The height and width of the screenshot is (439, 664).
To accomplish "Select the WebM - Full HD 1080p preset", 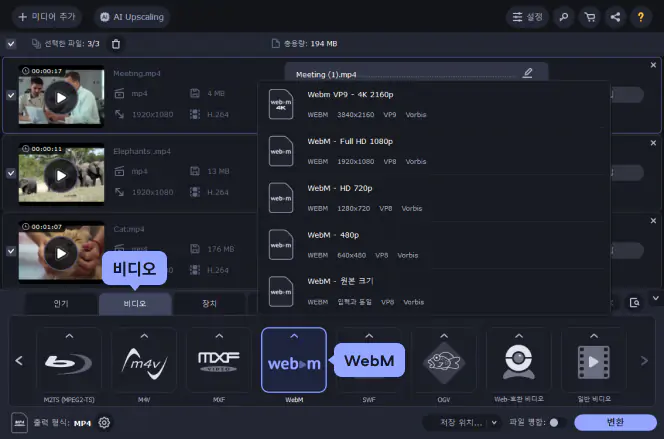I will coord(434,151).
